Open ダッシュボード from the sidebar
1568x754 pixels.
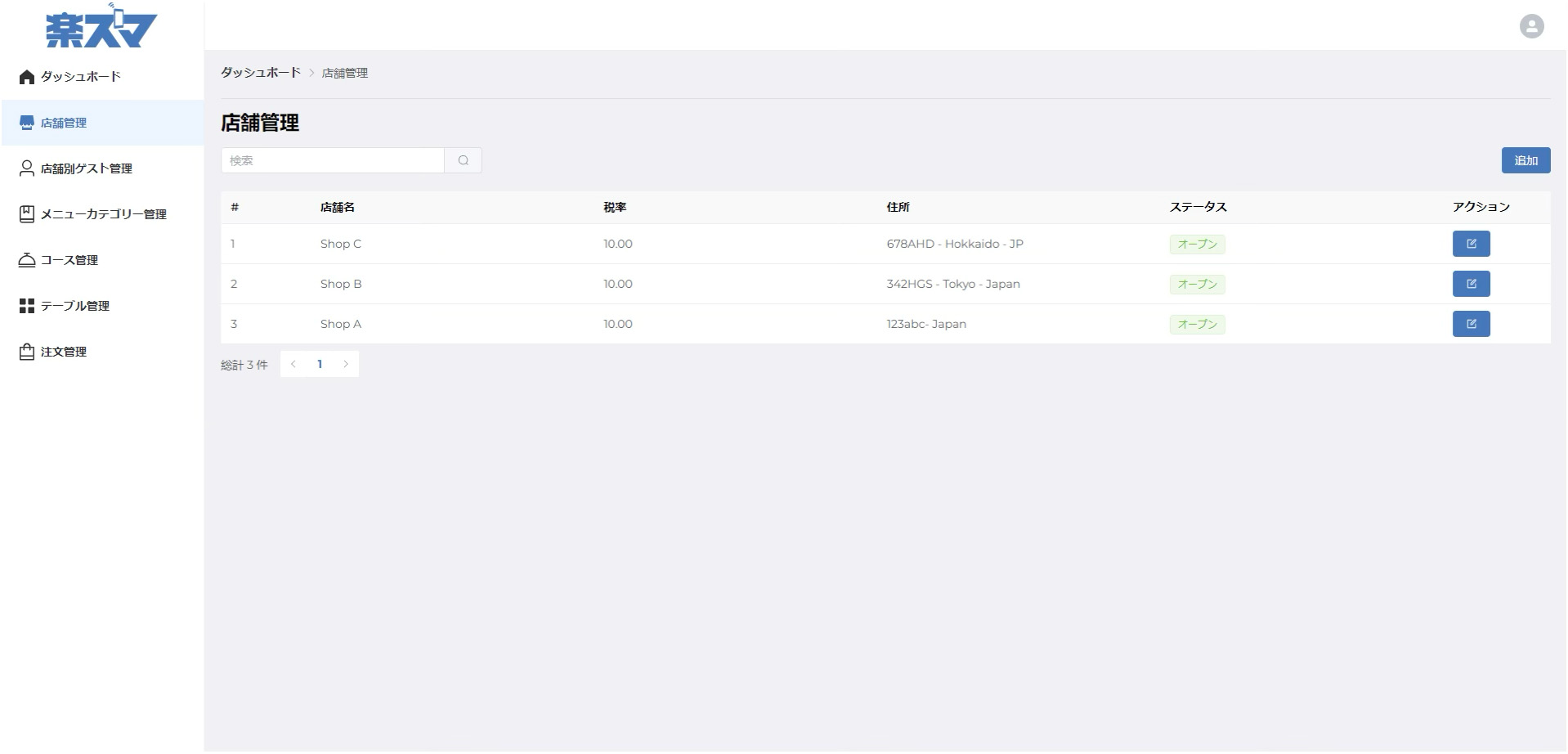(80, 77)
